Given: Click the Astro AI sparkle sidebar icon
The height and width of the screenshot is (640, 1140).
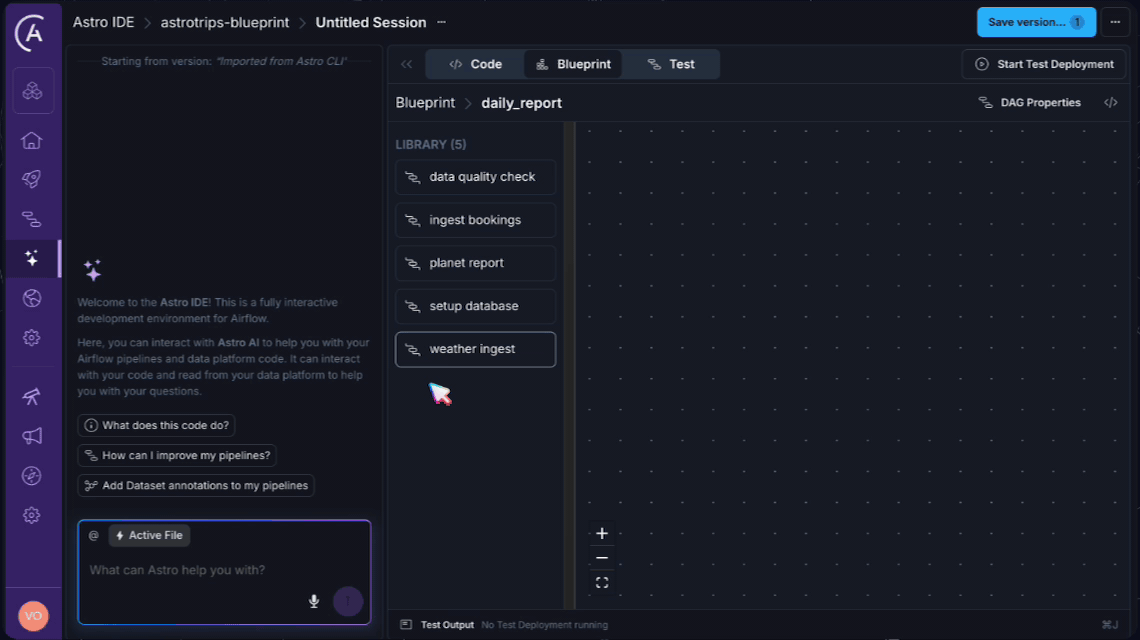Looking at the screenshot, I should [x=31, y=258].
